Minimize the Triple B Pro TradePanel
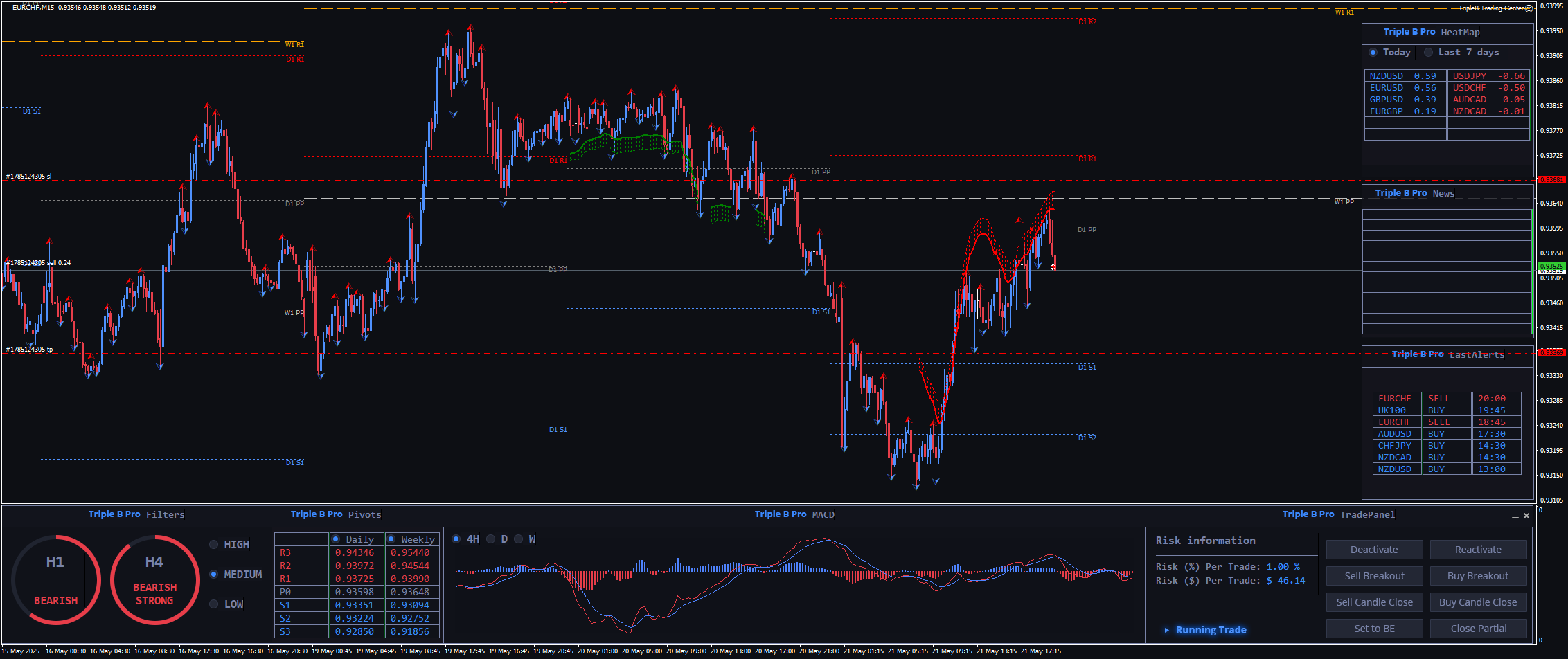 point(1515,516)
